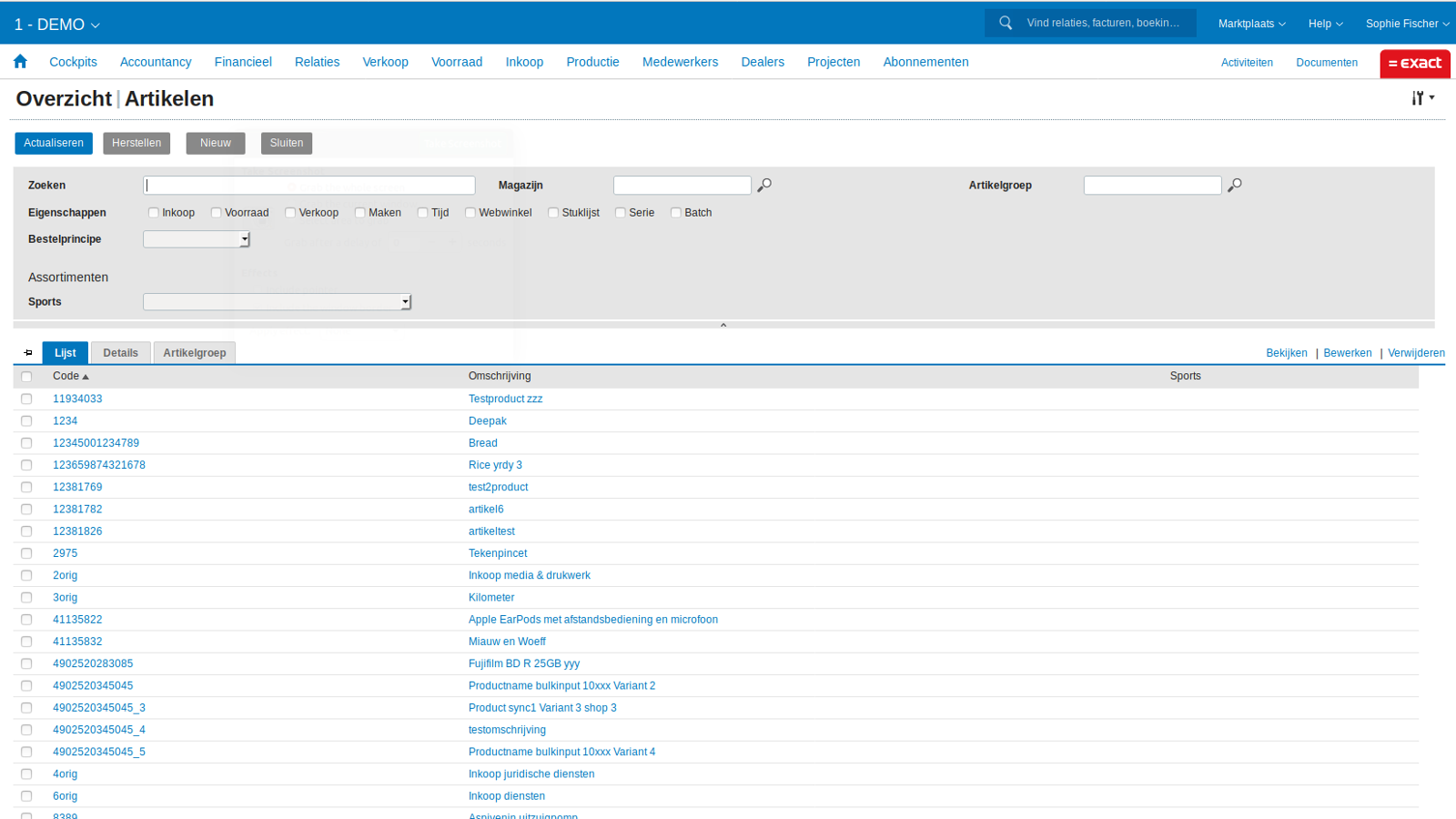
Task: Expand the Sports assortiment dropdown
Action: coord(404,301)
